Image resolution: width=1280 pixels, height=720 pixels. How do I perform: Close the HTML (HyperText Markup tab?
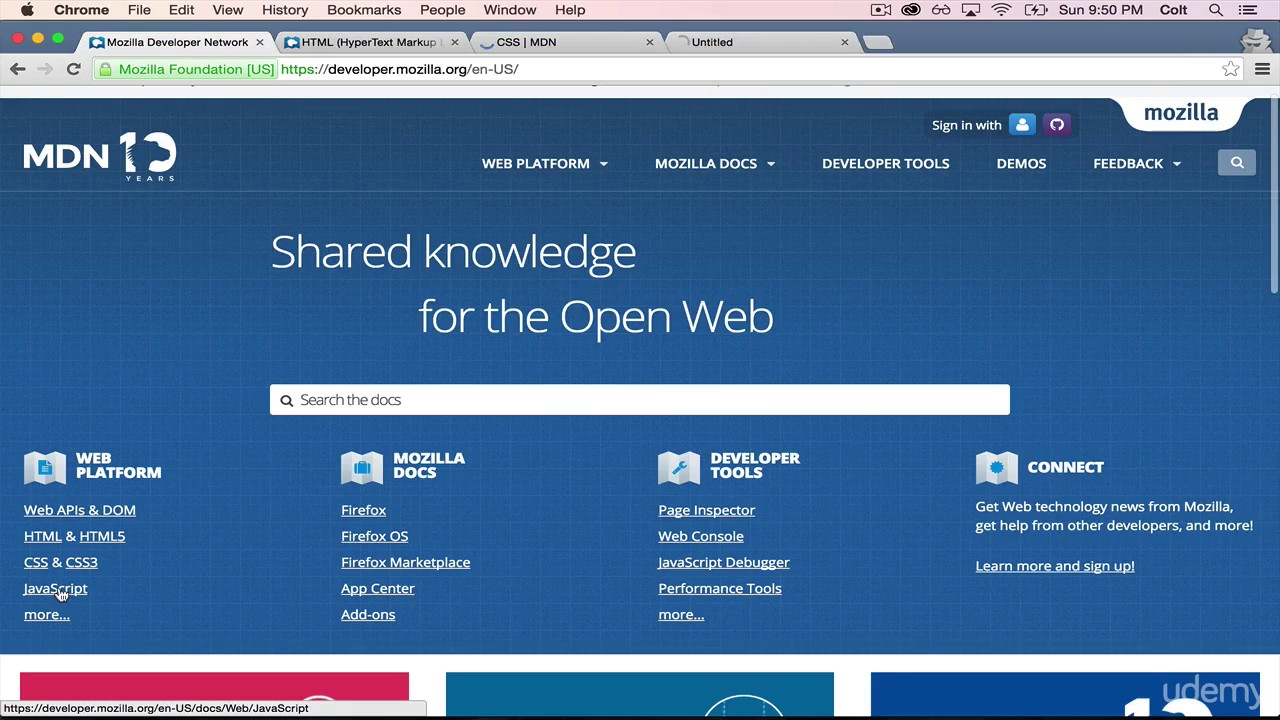[x=454, y=42]
